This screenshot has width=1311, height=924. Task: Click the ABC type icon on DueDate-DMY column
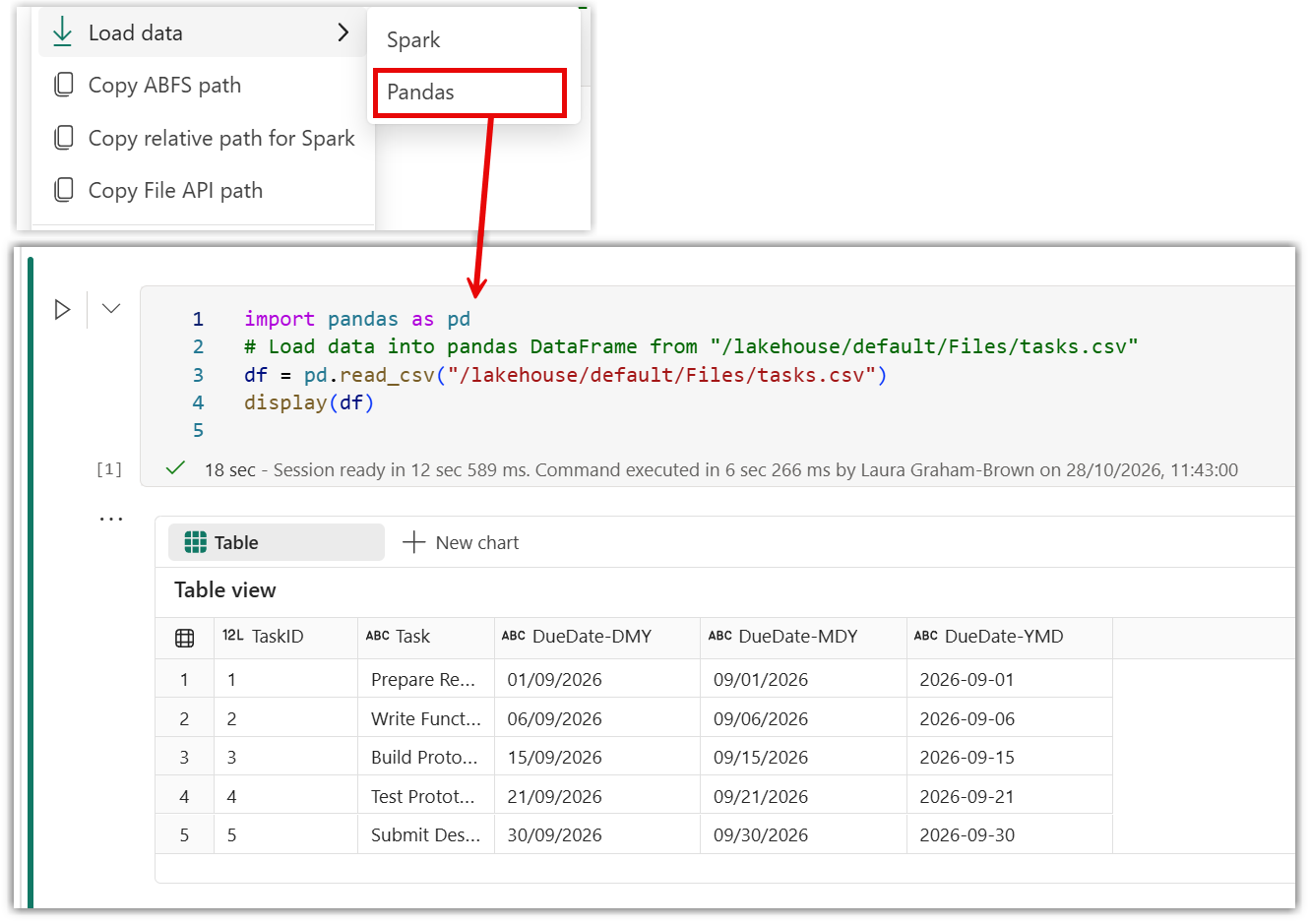coord(514,636)
